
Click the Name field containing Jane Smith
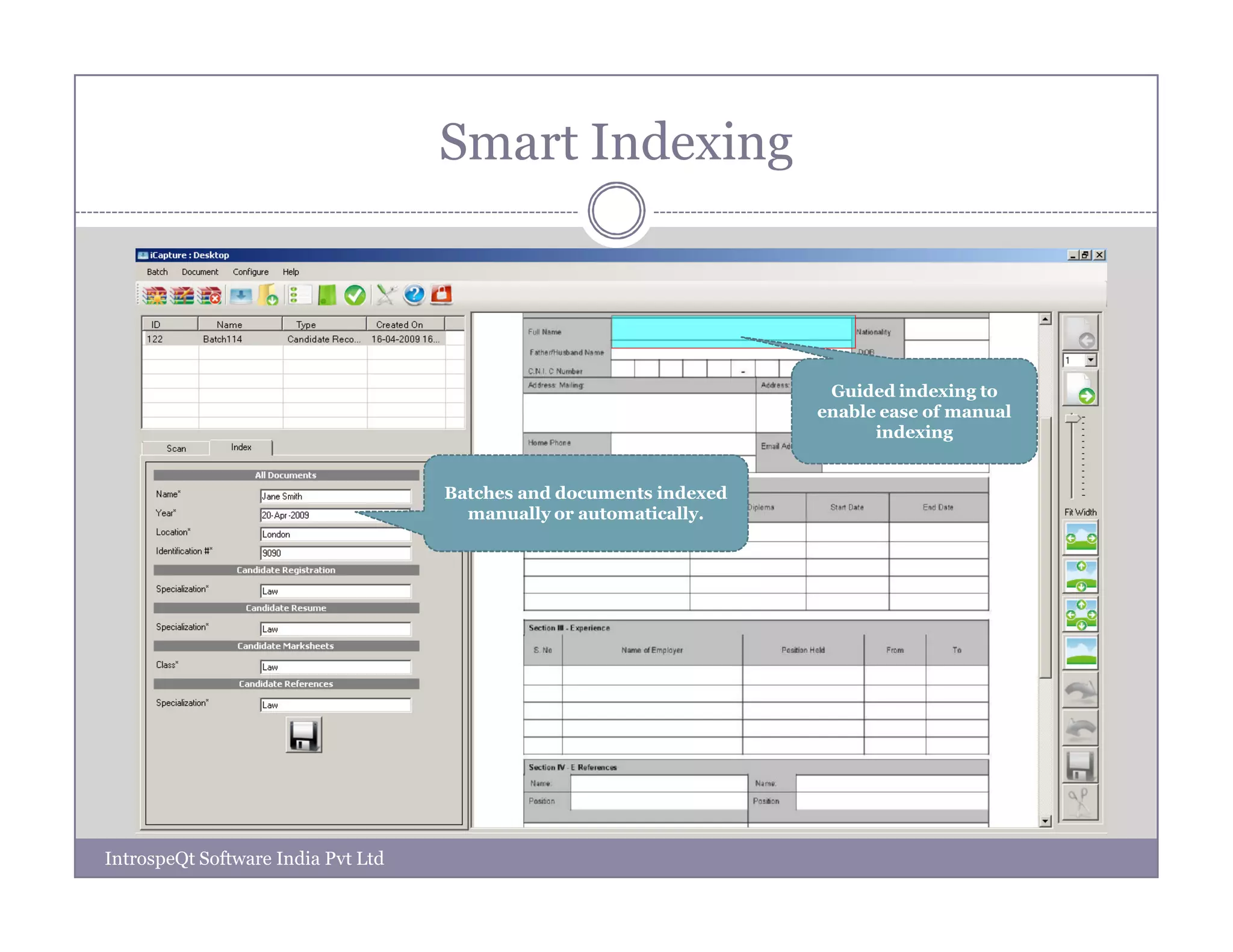(335, 496)
